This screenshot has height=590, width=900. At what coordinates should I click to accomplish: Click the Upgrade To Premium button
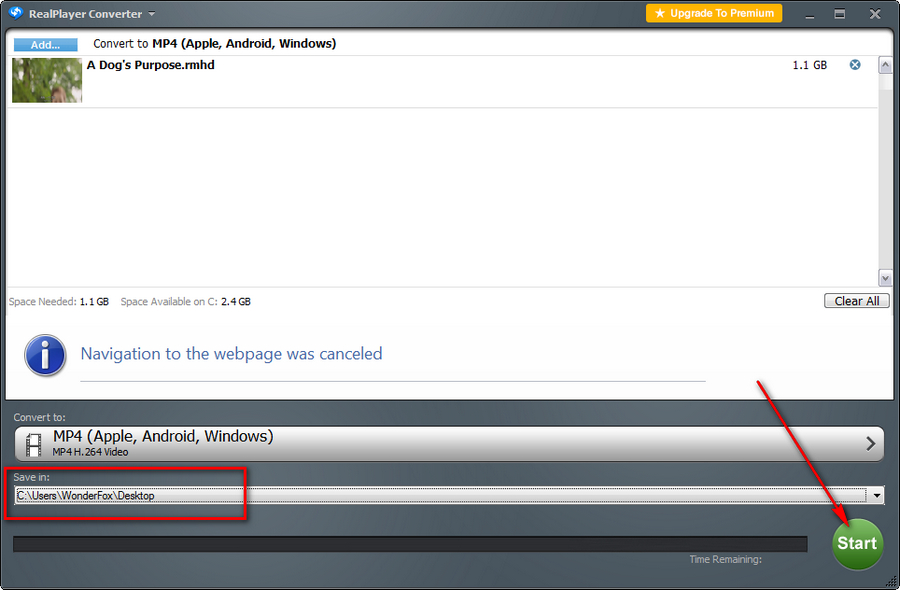point(714,13)
